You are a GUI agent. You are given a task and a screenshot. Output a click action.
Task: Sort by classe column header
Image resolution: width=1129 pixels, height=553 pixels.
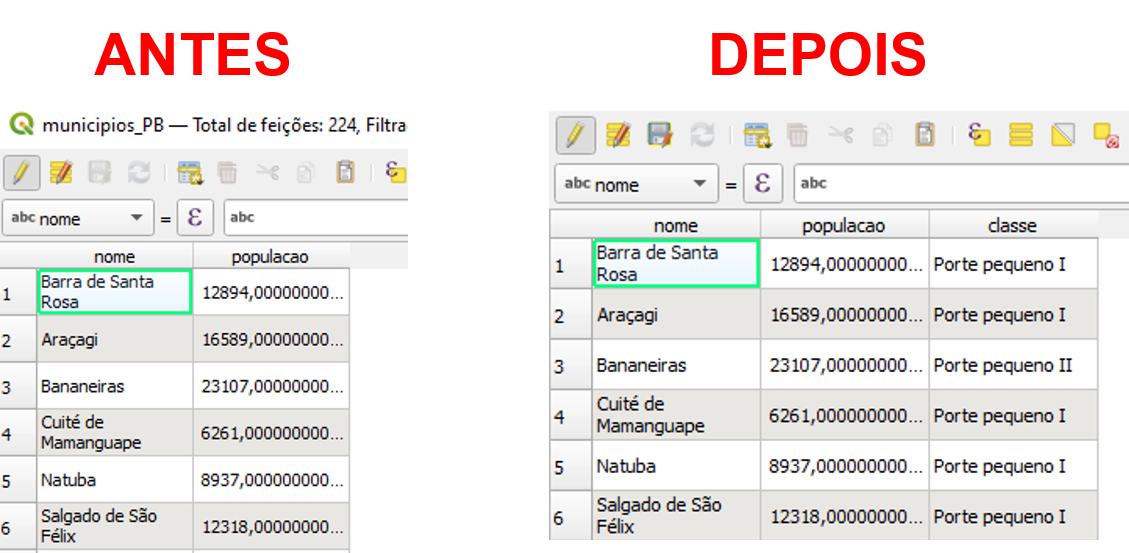coord(1012,226)
